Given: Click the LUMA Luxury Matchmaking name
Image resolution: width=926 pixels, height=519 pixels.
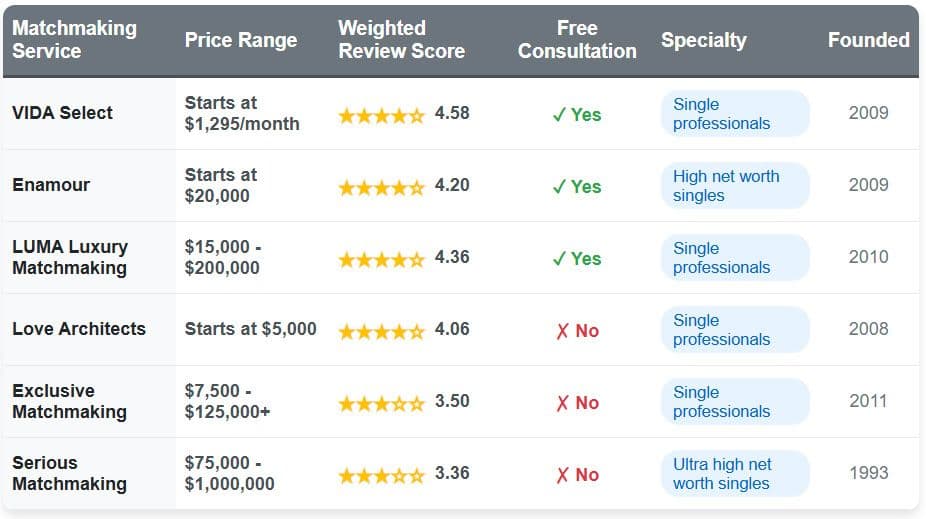Looking at the screenshot, I should pos(70,257).
